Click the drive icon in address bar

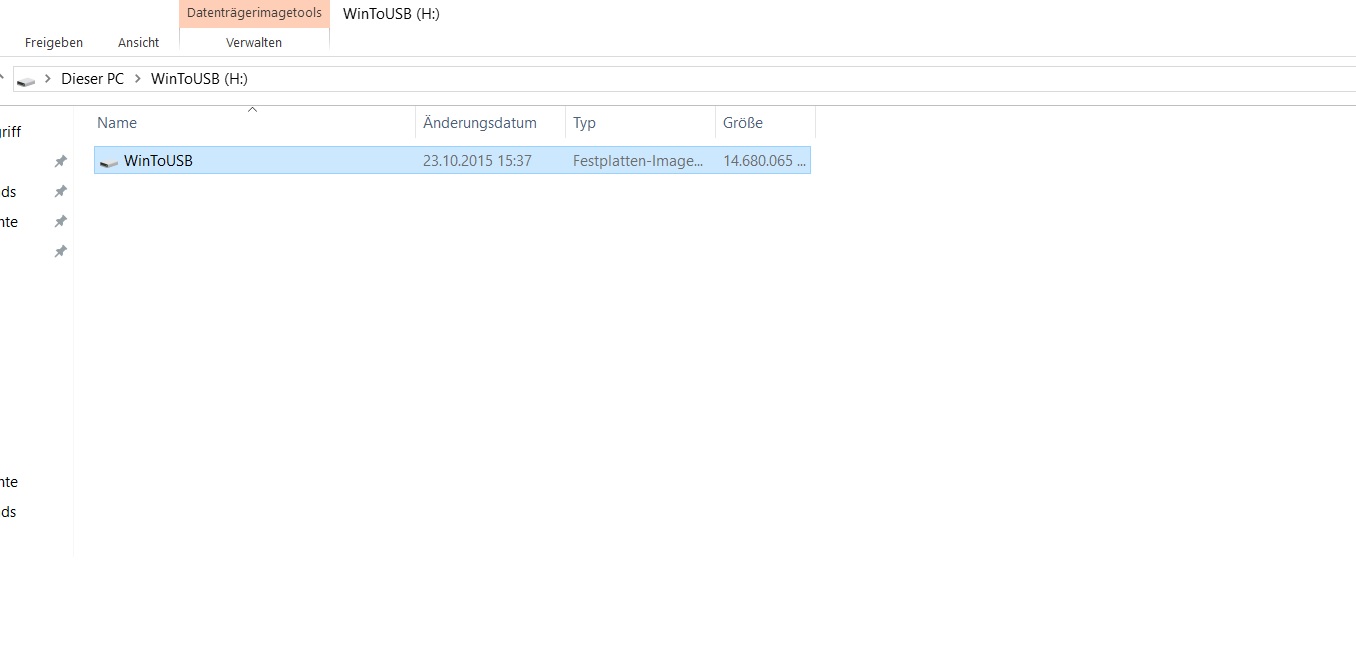[26, 80]
